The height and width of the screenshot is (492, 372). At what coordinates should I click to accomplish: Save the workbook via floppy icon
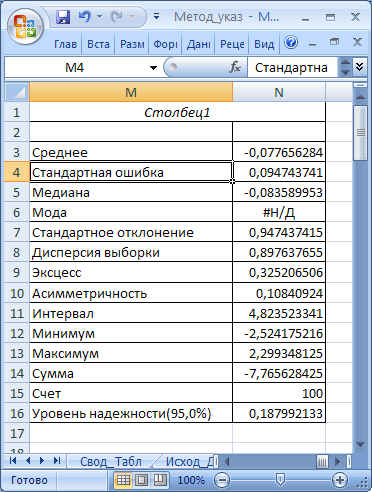(x=63, y=16)
